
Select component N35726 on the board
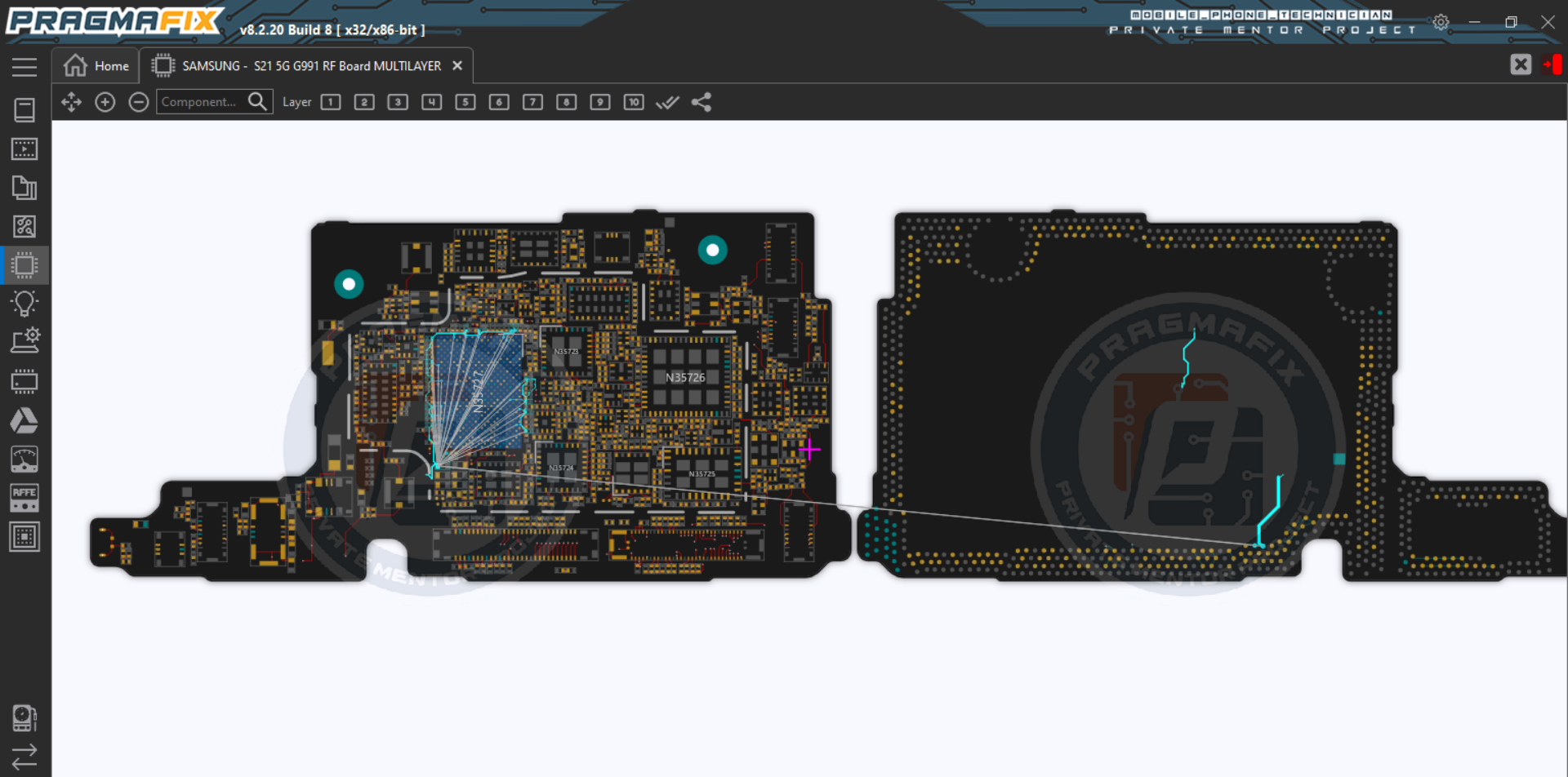[685, 377]
